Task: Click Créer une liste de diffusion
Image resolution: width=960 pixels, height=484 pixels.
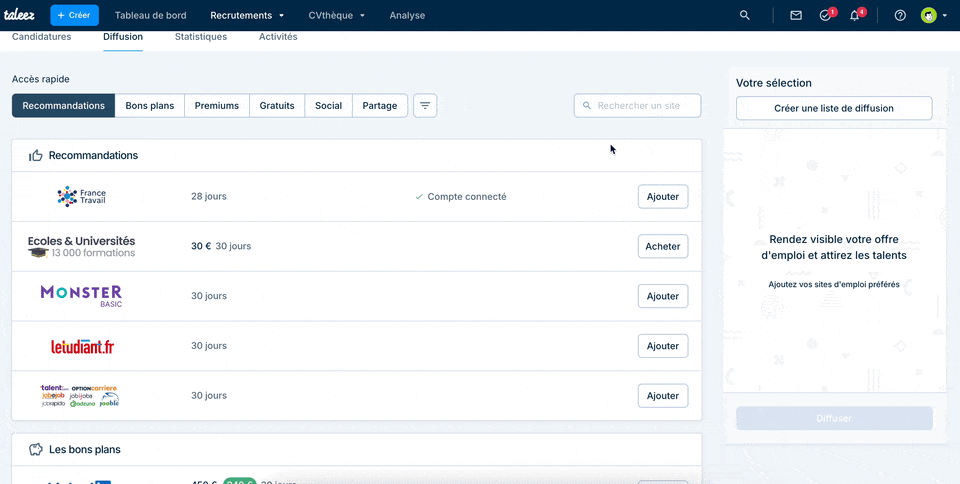Action: [x=834, y=108]
